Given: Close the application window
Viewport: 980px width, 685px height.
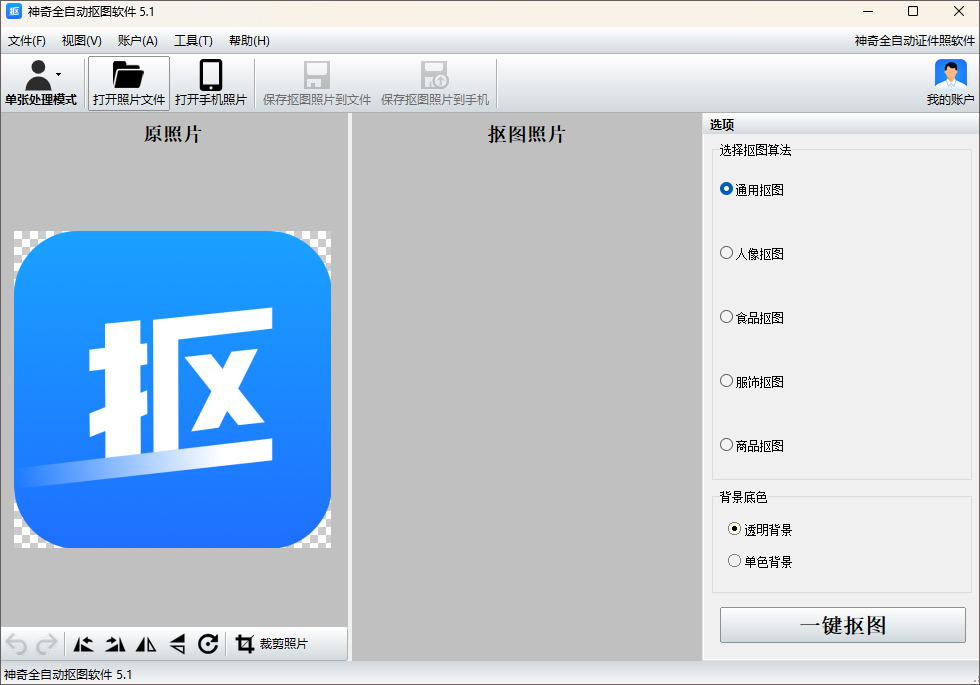Looking at the screenshot, I should pos(959,11).
